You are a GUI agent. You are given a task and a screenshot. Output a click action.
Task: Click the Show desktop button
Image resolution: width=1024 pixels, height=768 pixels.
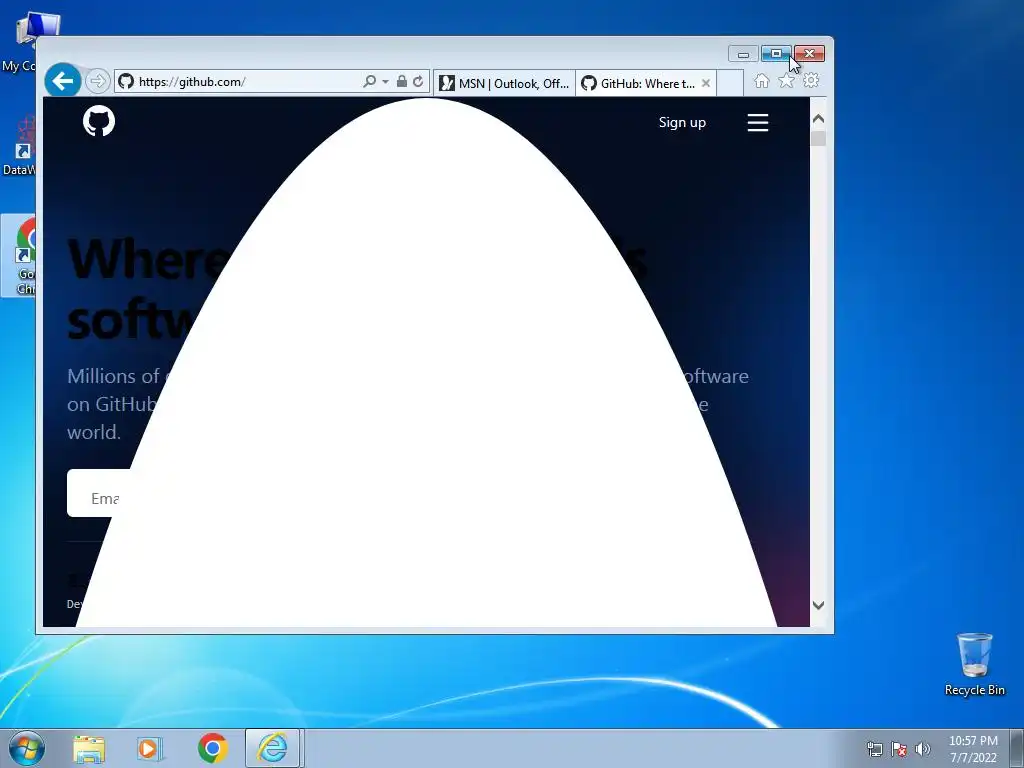pos(1017,748)
